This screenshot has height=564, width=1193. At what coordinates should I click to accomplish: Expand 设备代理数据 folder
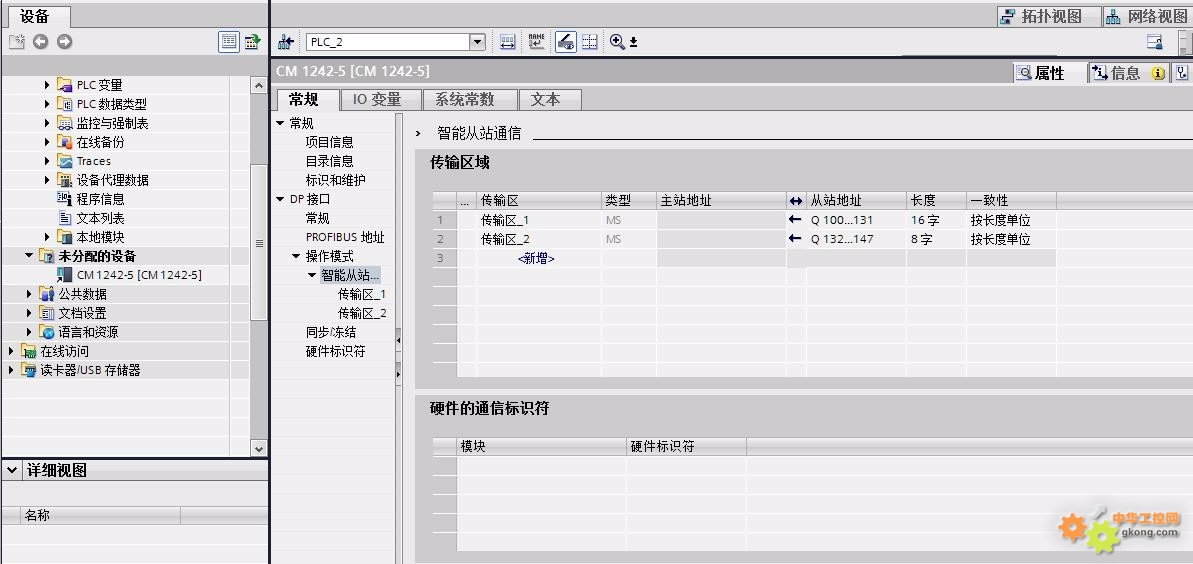click(48, 180)
